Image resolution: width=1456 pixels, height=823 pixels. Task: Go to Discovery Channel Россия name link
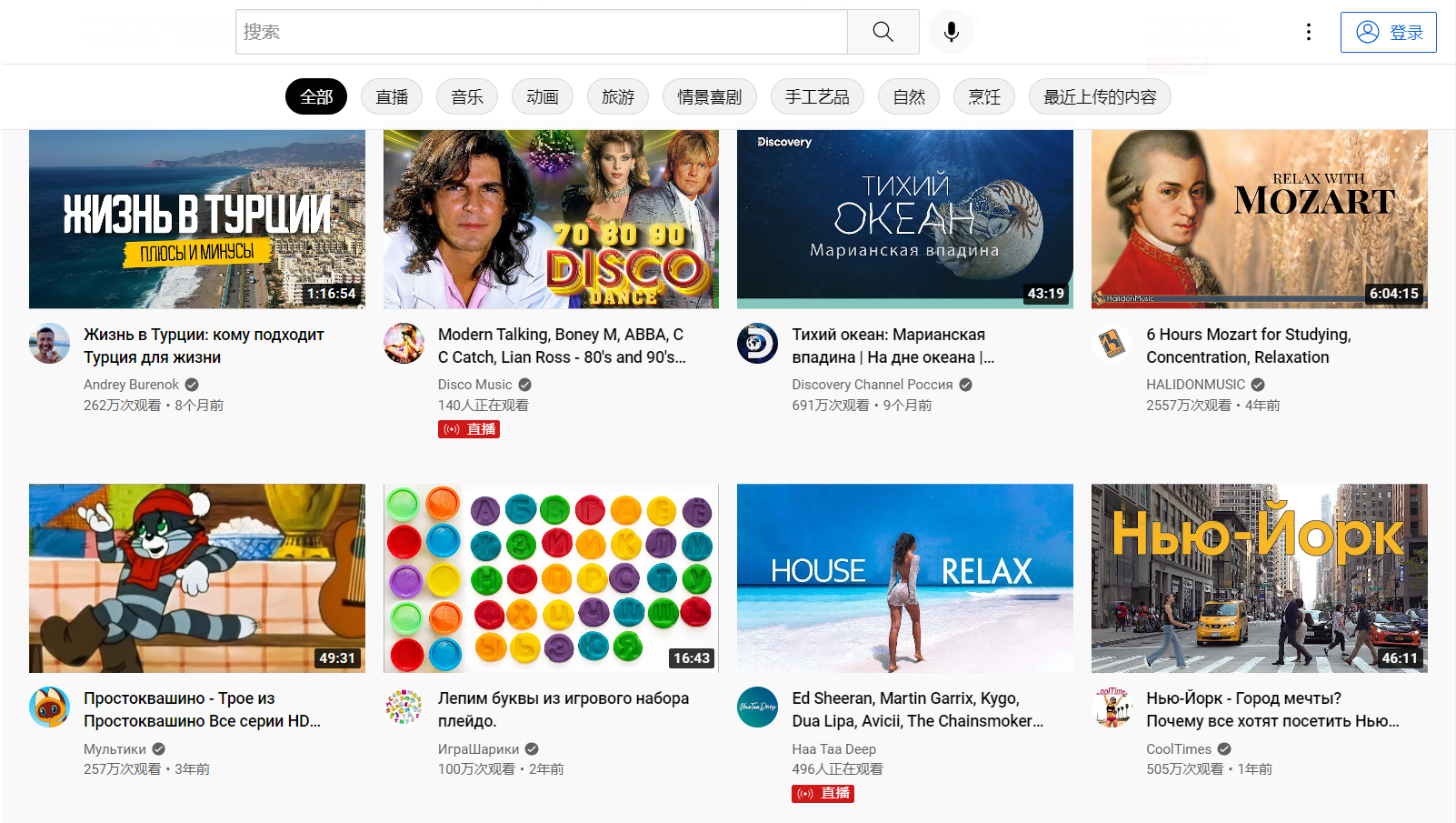pos(873,385)
